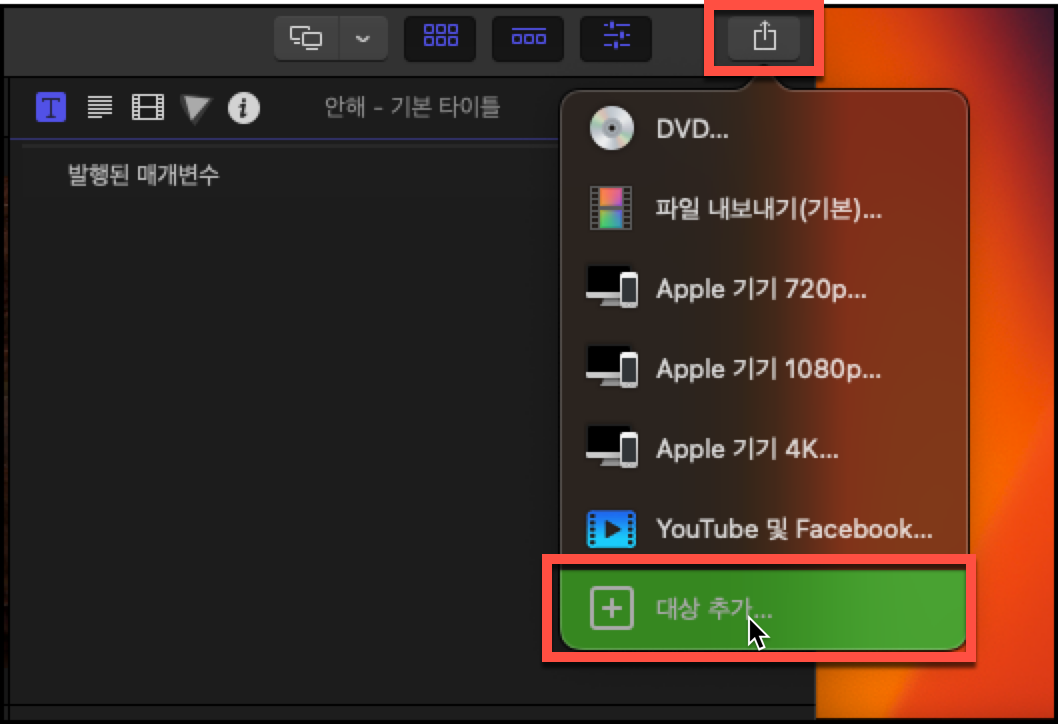This screenshot has height=724, width=1058.
Task: Open the info (i) inspector icon
Action: (245, 107)
